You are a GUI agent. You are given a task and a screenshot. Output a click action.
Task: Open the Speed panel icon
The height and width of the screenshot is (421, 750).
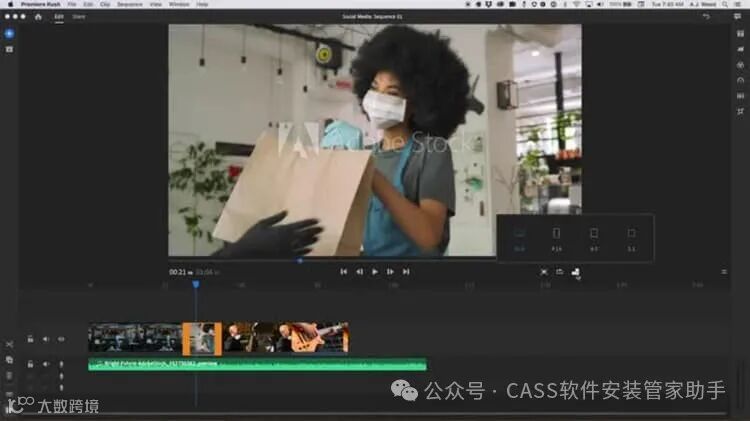740,80
